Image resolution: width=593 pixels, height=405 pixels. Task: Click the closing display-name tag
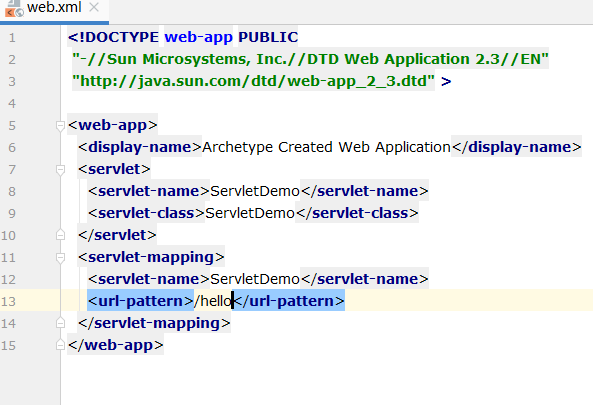click(517, 147)
